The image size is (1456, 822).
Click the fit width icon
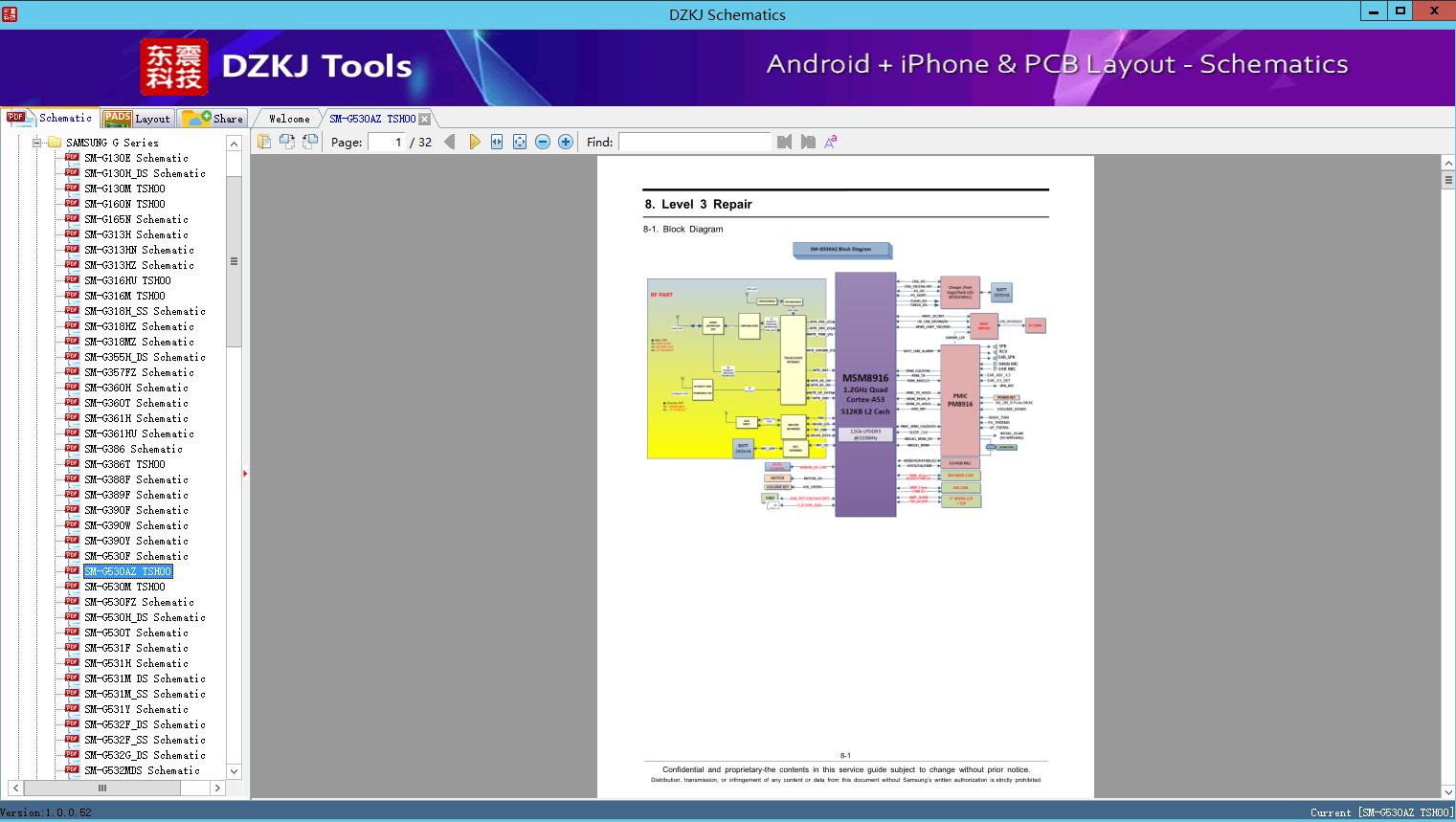497,142
